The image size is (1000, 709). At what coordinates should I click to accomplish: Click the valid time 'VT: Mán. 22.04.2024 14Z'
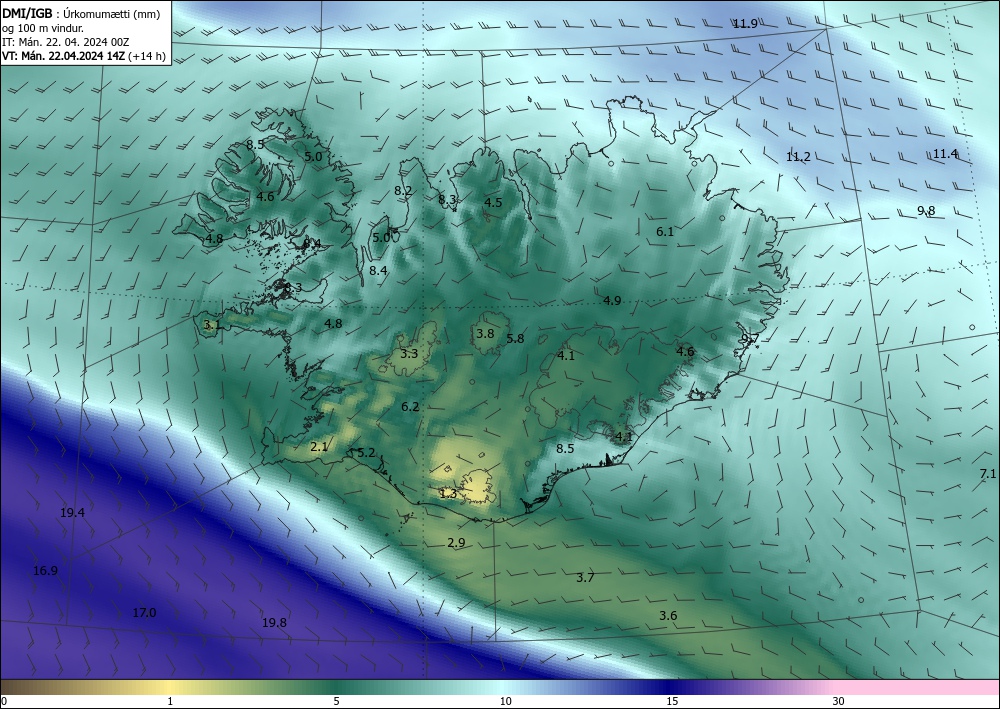tap(64, 56)
